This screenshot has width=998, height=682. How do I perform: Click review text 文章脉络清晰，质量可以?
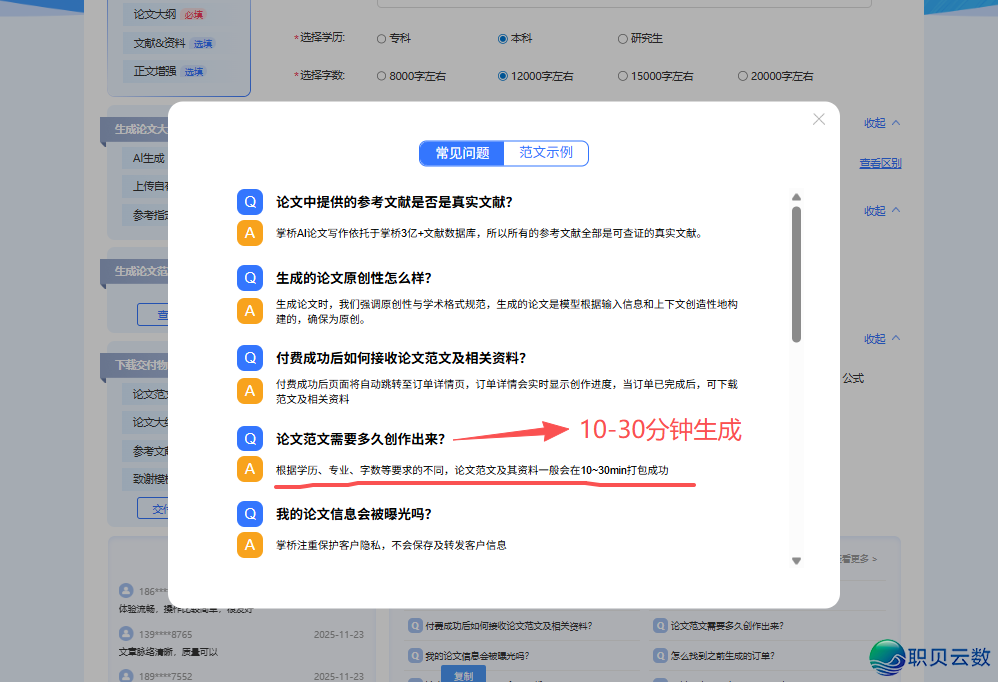[x=168, y=652]
